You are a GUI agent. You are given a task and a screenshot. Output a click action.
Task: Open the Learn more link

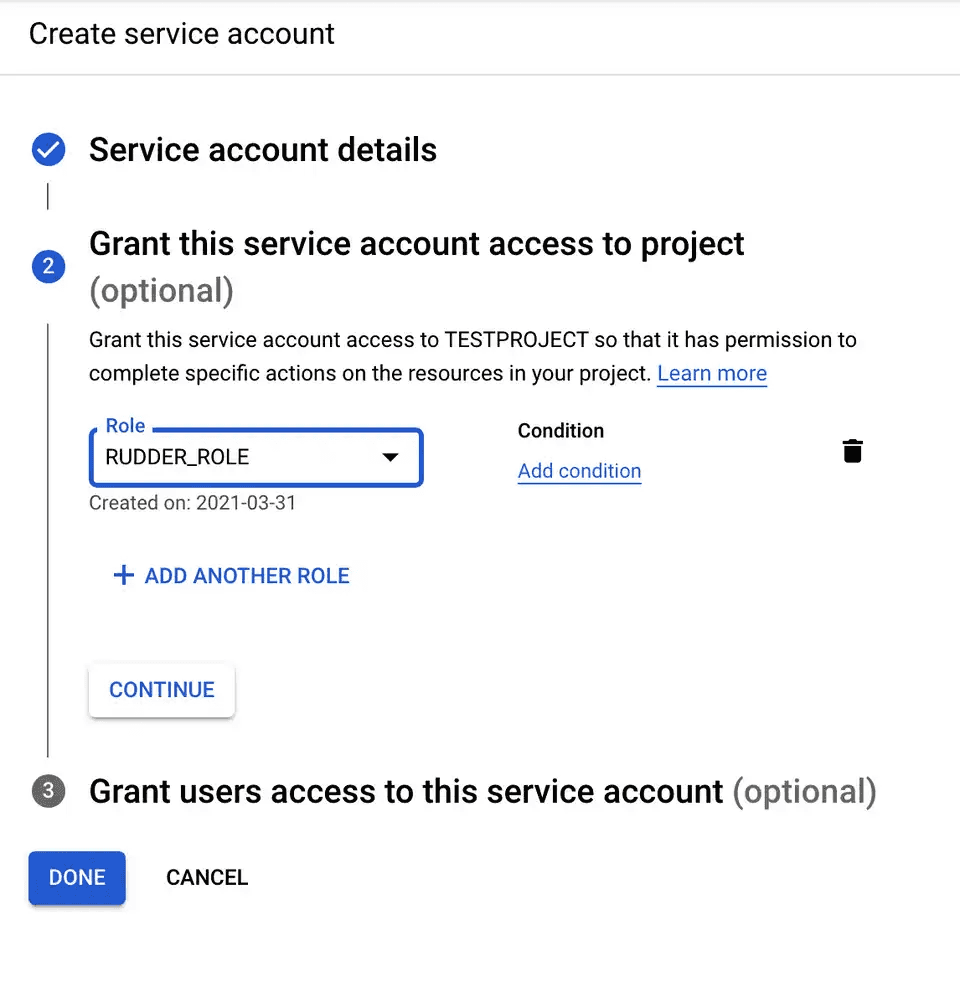tap(711, 374)
